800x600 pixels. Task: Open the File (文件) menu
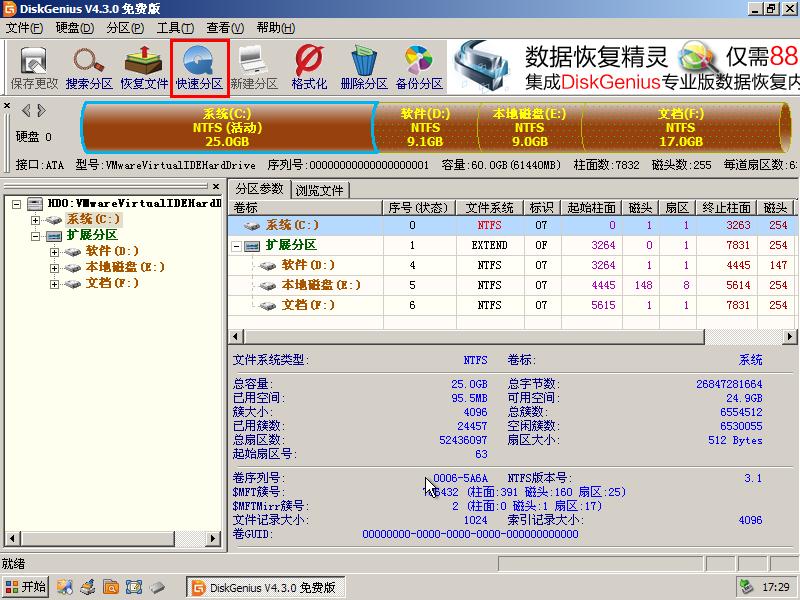coord(24,28)
